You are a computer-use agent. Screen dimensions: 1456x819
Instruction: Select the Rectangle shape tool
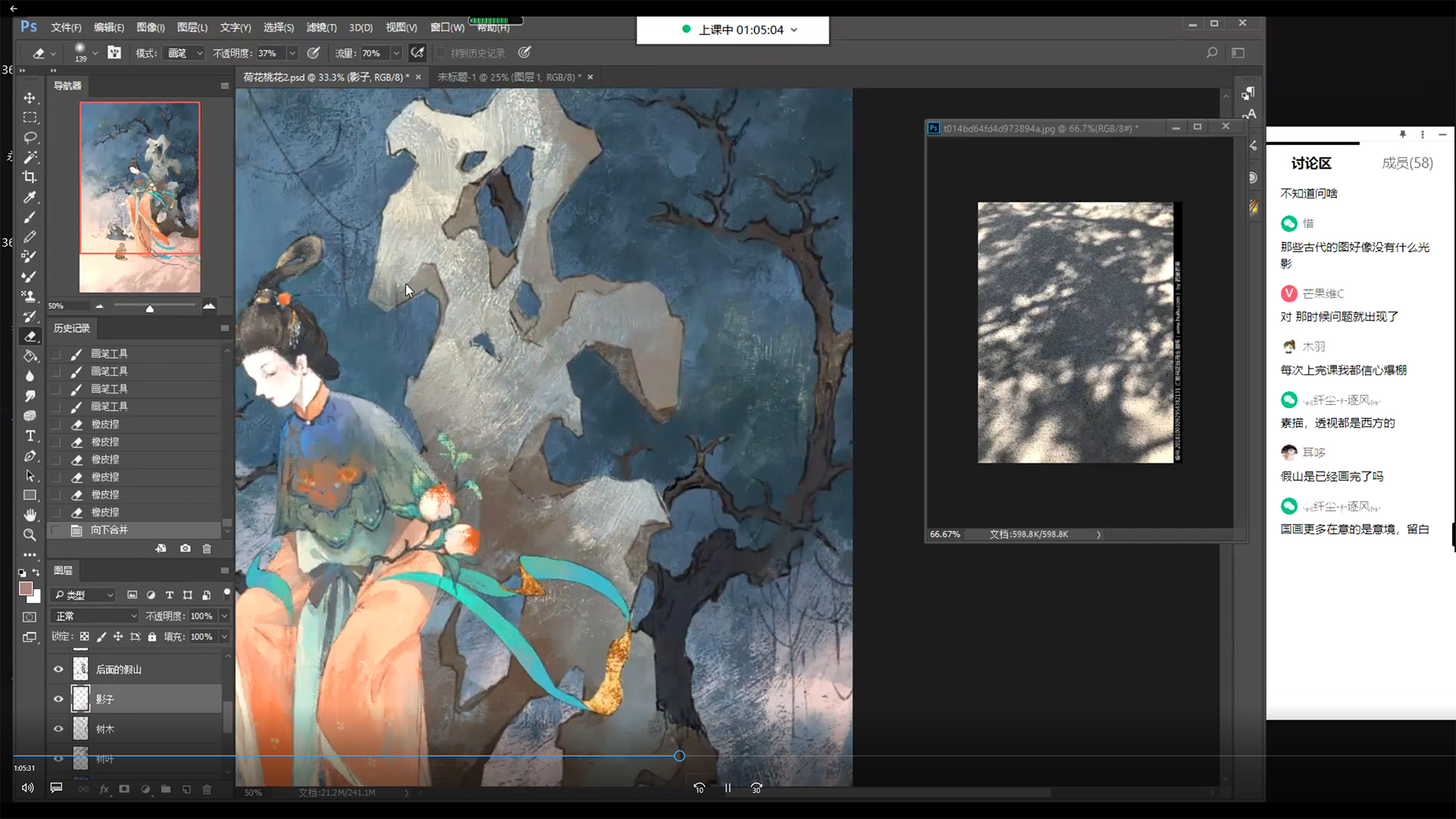tap(30, 495)
